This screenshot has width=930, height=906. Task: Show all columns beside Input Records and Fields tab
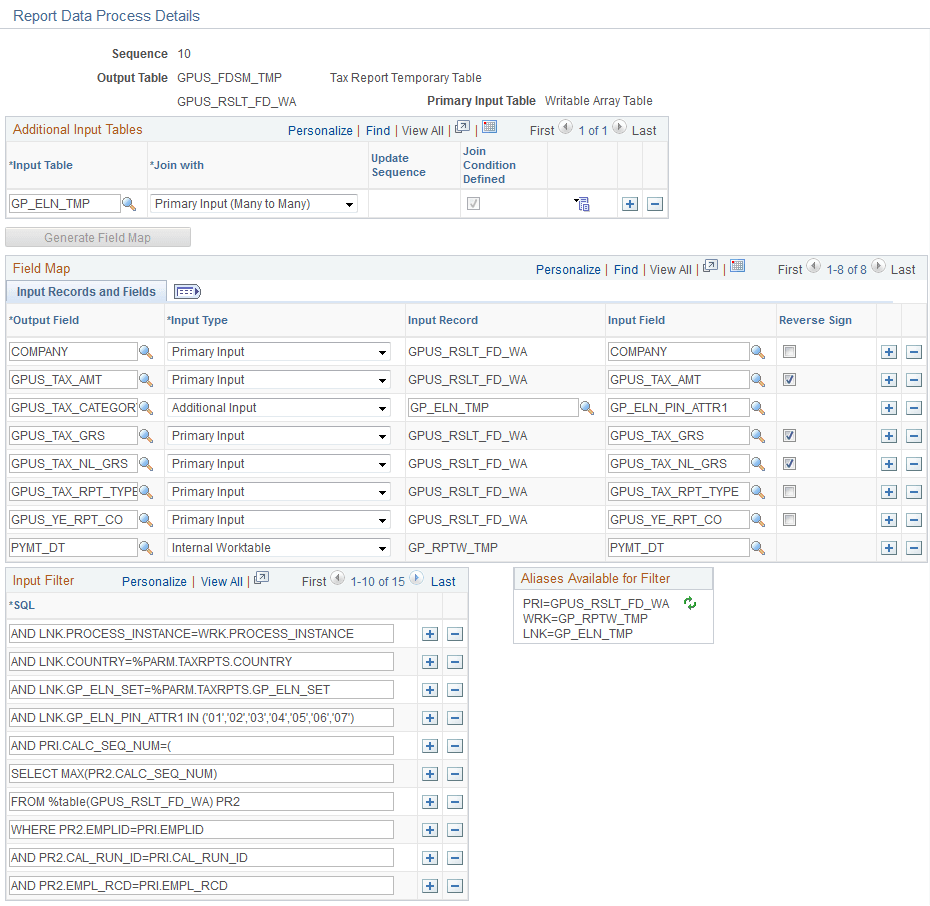click(186, 291)
